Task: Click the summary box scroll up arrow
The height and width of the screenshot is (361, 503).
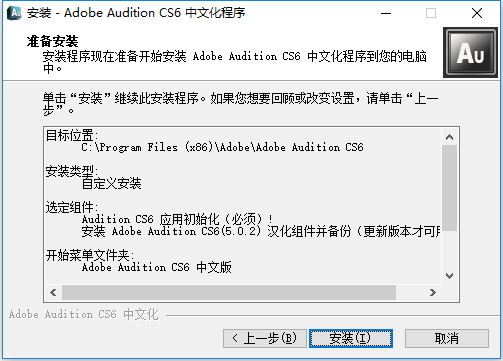Action: click(x=449, y=137)
